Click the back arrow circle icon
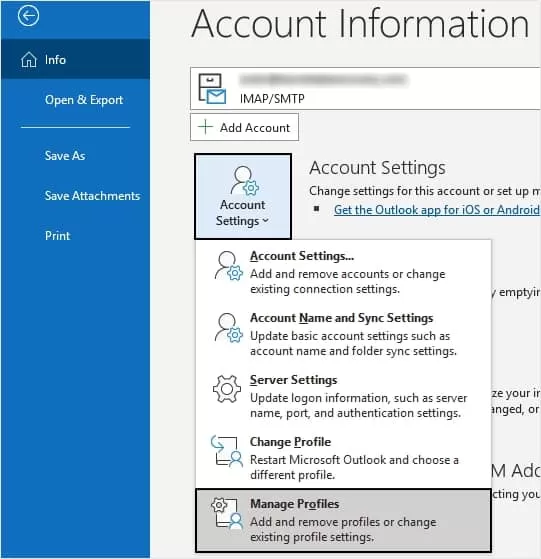The image size is (541, 559). tap(29, 16)
